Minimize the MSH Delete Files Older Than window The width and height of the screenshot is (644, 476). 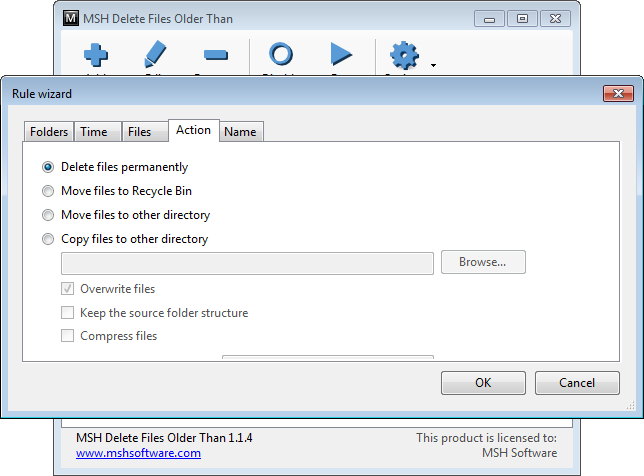point(489,19)
